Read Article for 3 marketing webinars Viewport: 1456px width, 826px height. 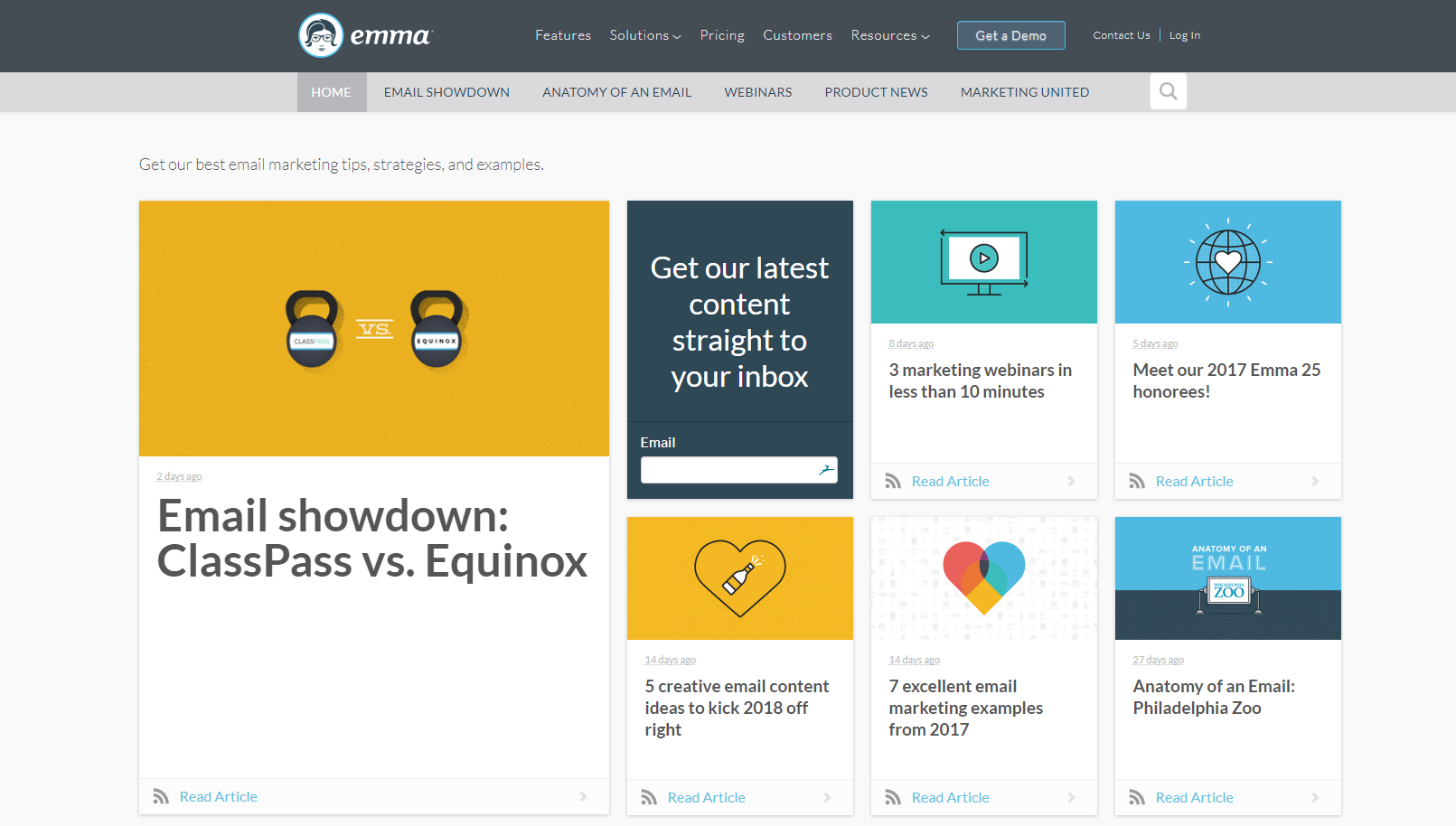coord(951,481)
